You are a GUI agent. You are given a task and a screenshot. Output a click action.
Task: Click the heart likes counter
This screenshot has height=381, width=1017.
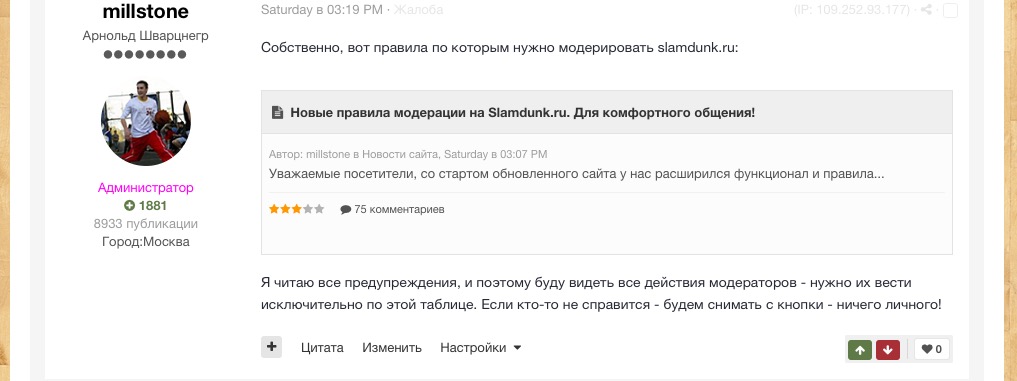(x=932, y=350)
